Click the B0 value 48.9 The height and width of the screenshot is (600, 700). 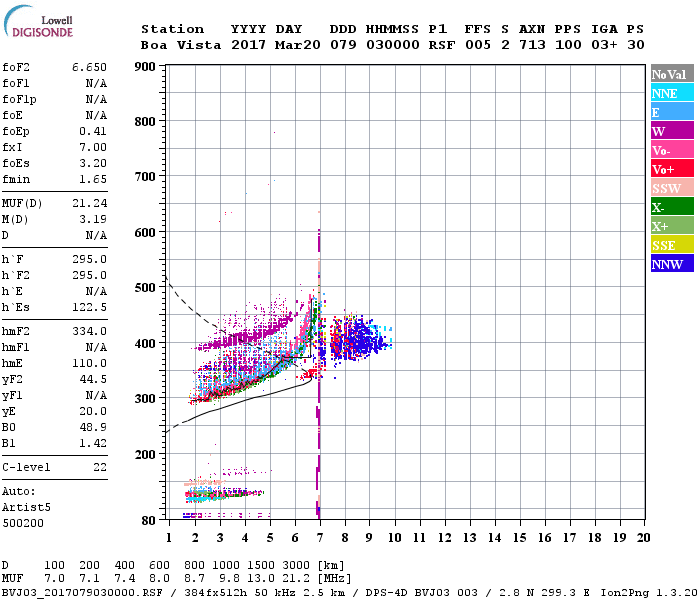coord(93,428)
